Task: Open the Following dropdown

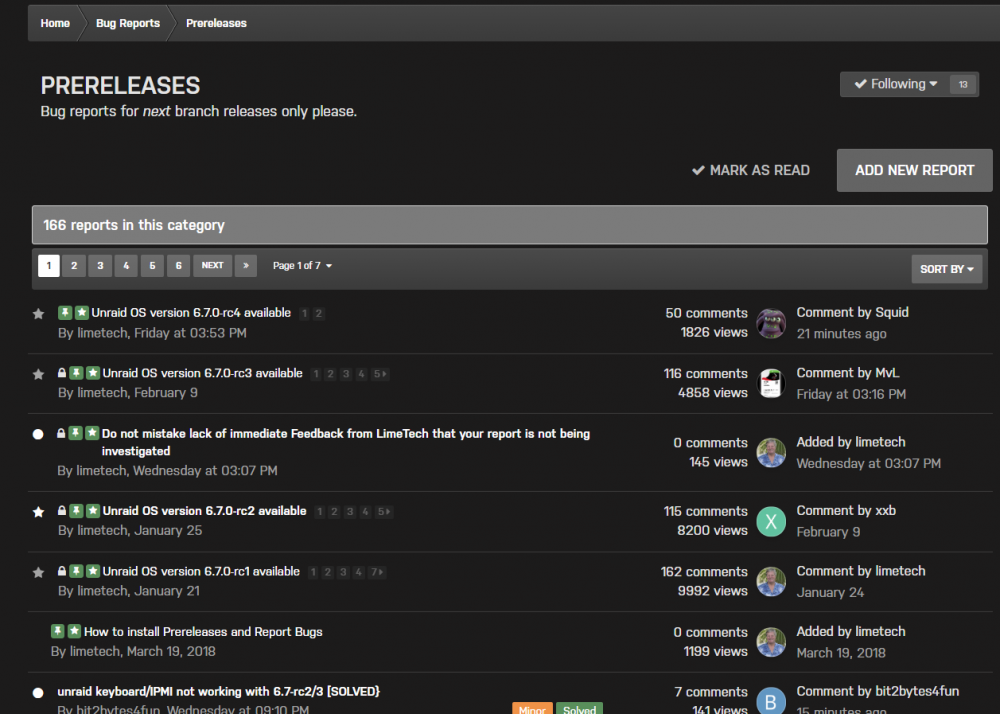Action: [x=896, y=84]
